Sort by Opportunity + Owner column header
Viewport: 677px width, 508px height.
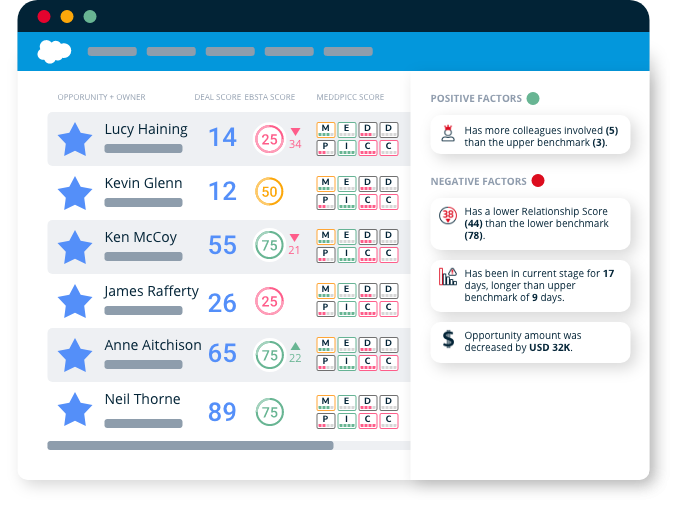tap(101, 97)
